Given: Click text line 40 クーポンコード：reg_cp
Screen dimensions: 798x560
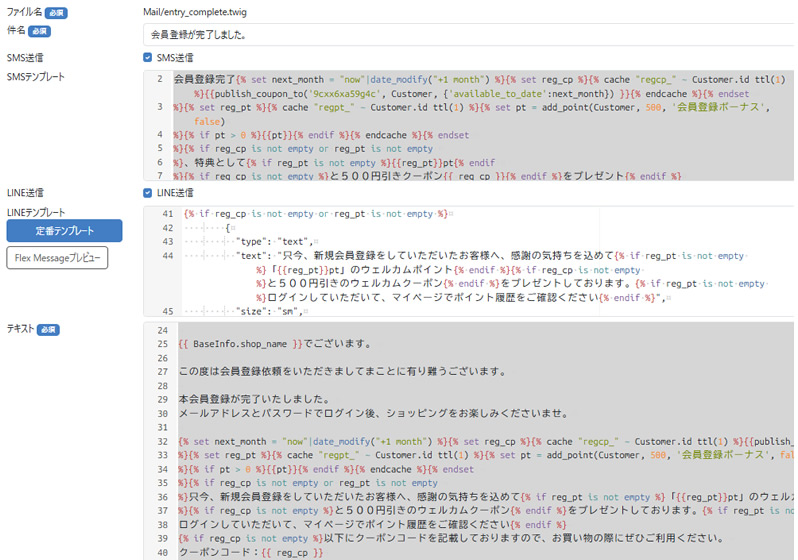Looking at the screenshot, I should tap(251, 552).
